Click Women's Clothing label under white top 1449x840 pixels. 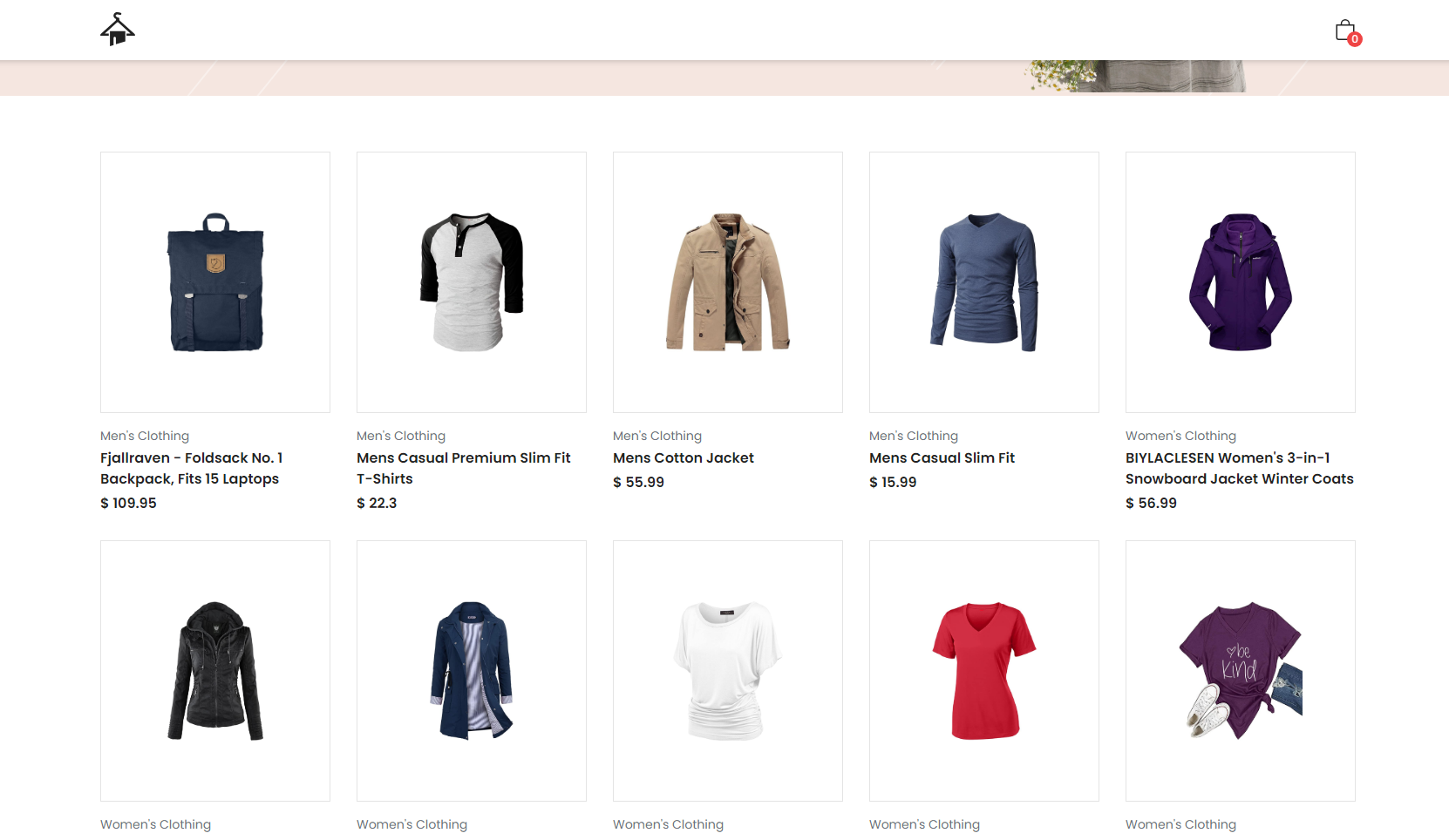point(668,824)
